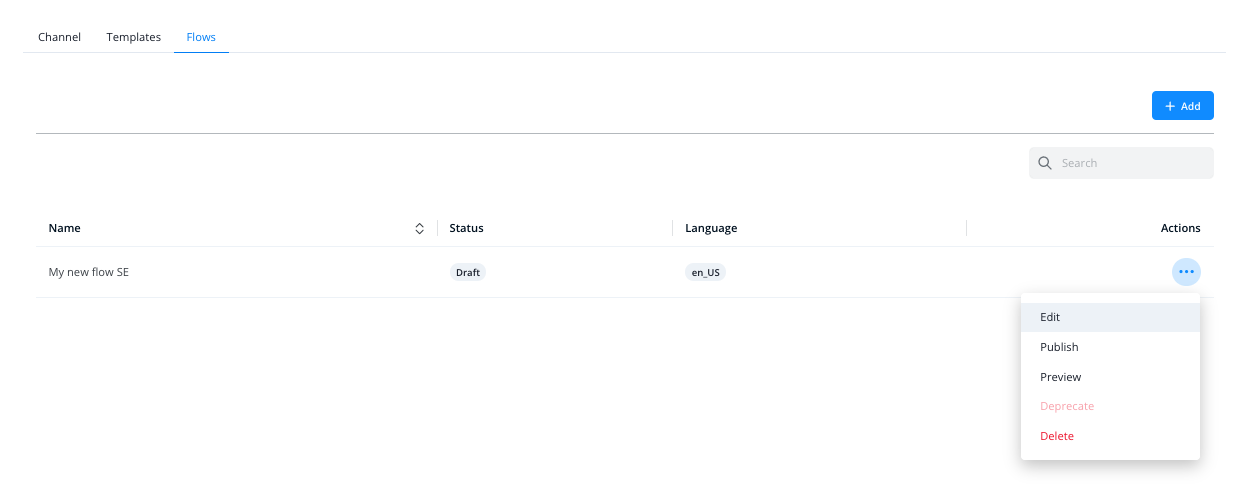Click the magnifying glass search icon
Image resolution: width=1239 pixels, height=484 pixels.
click(1045, 163)
